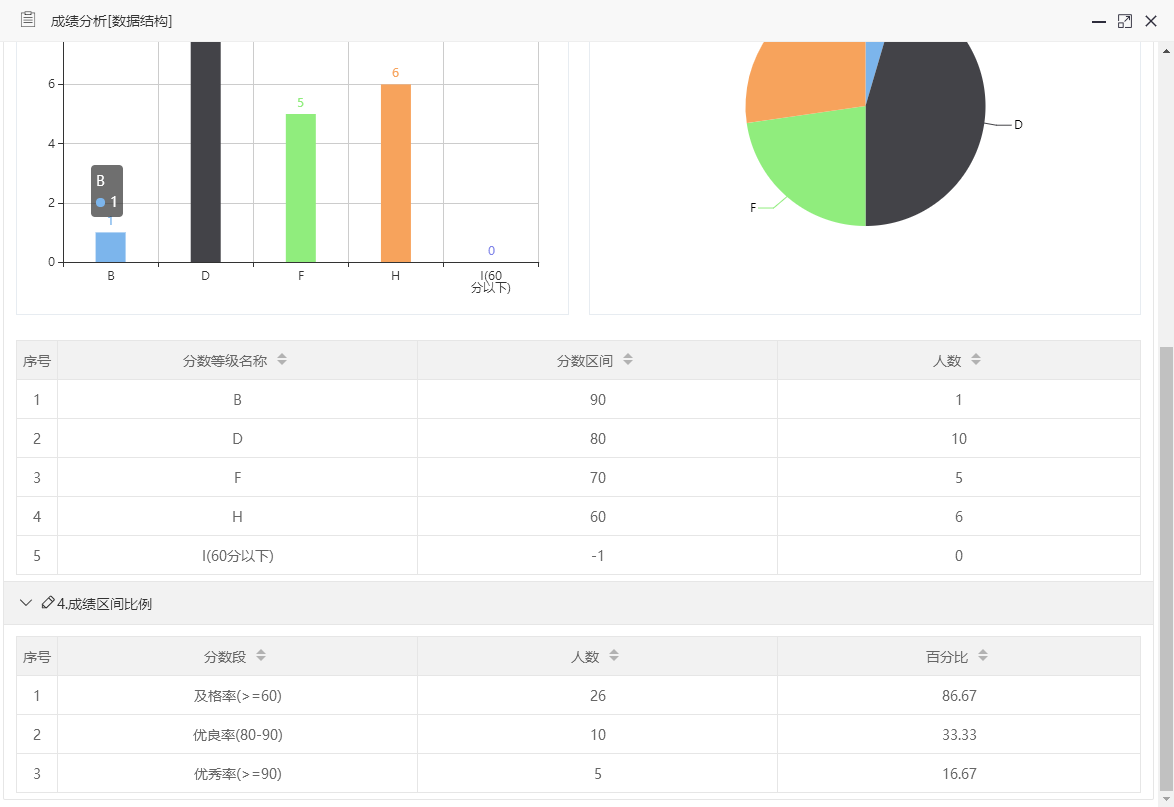This screenshot has height=807, width=1174.
Task: Click the F label beside pie chart
Action: [753, 207]
